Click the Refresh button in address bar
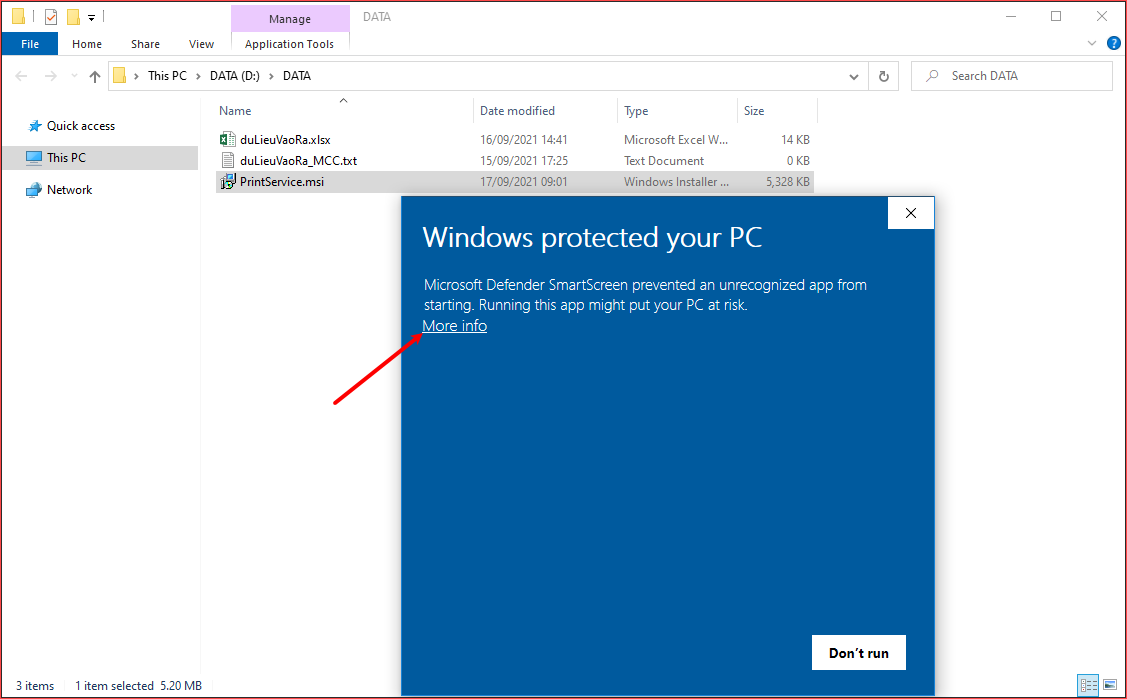 point(884,76)
